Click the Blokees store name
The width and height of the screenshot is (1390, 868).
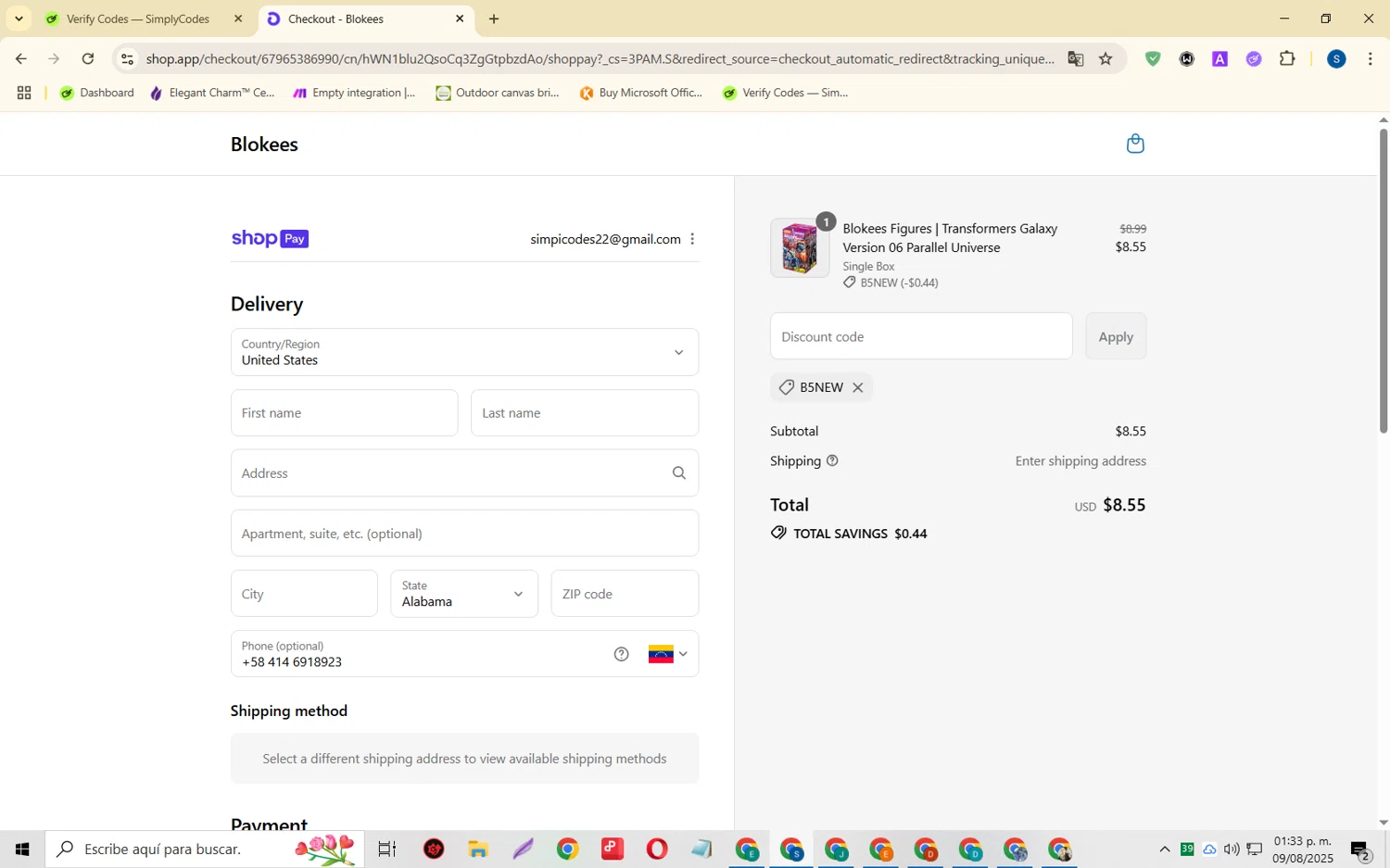264,145
